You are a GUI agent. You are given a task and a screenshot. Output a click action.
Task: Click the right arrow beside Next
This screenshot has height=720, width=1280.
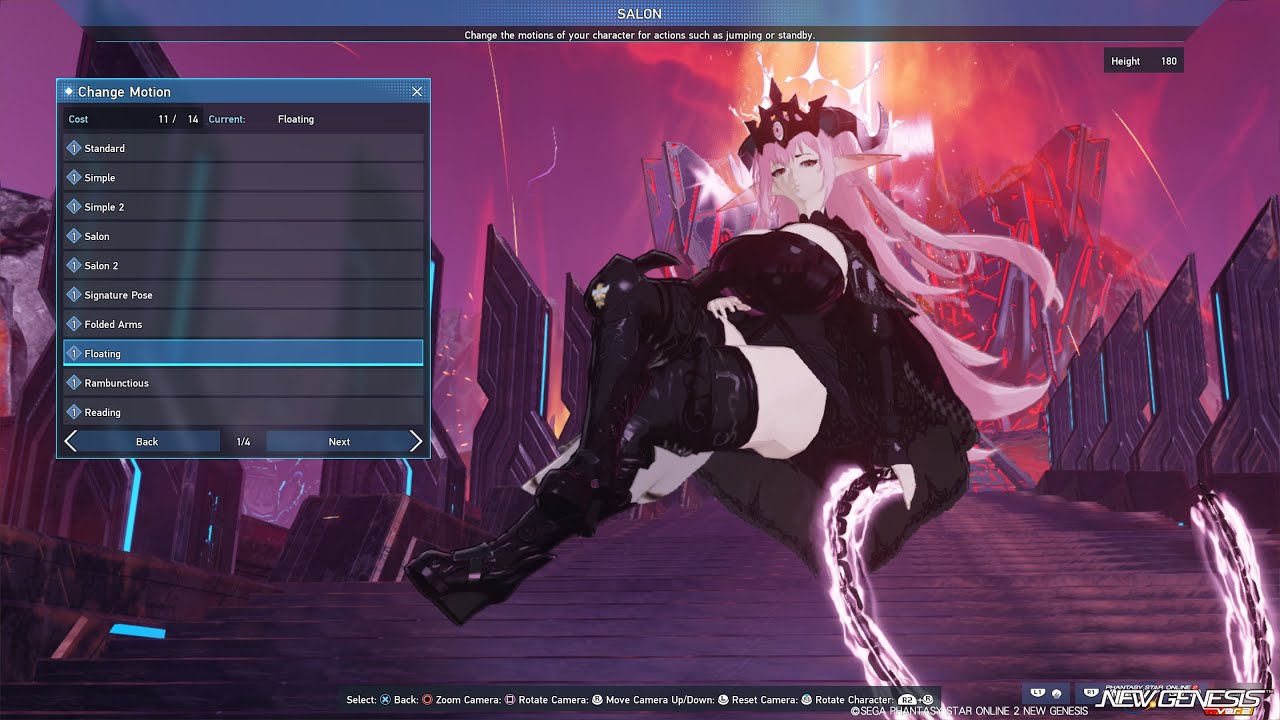click(x=416, y=441)
